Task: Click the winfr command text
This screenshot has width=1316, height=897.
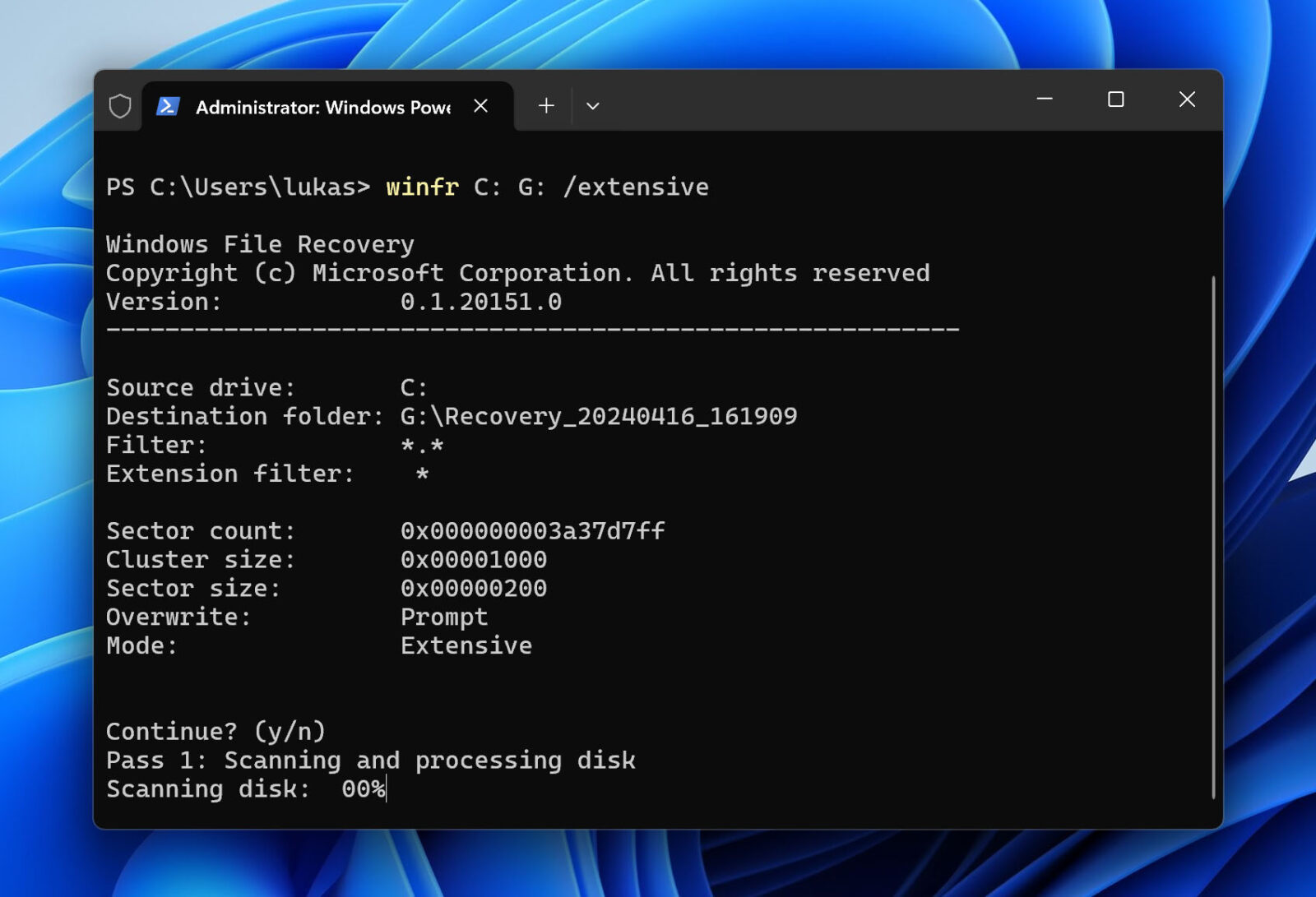Action: click(421, 187)
